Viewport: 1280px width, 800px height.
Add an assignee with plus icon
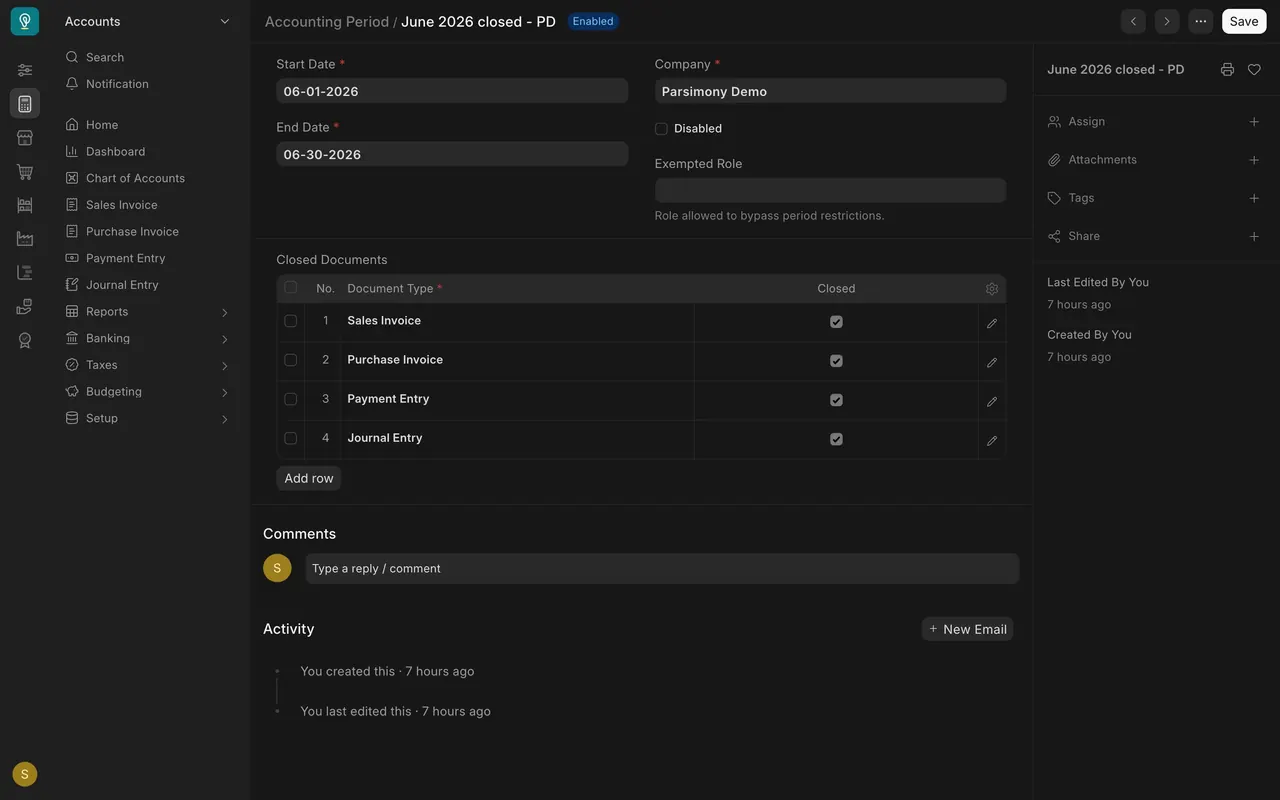click(x=1254, y=122)
